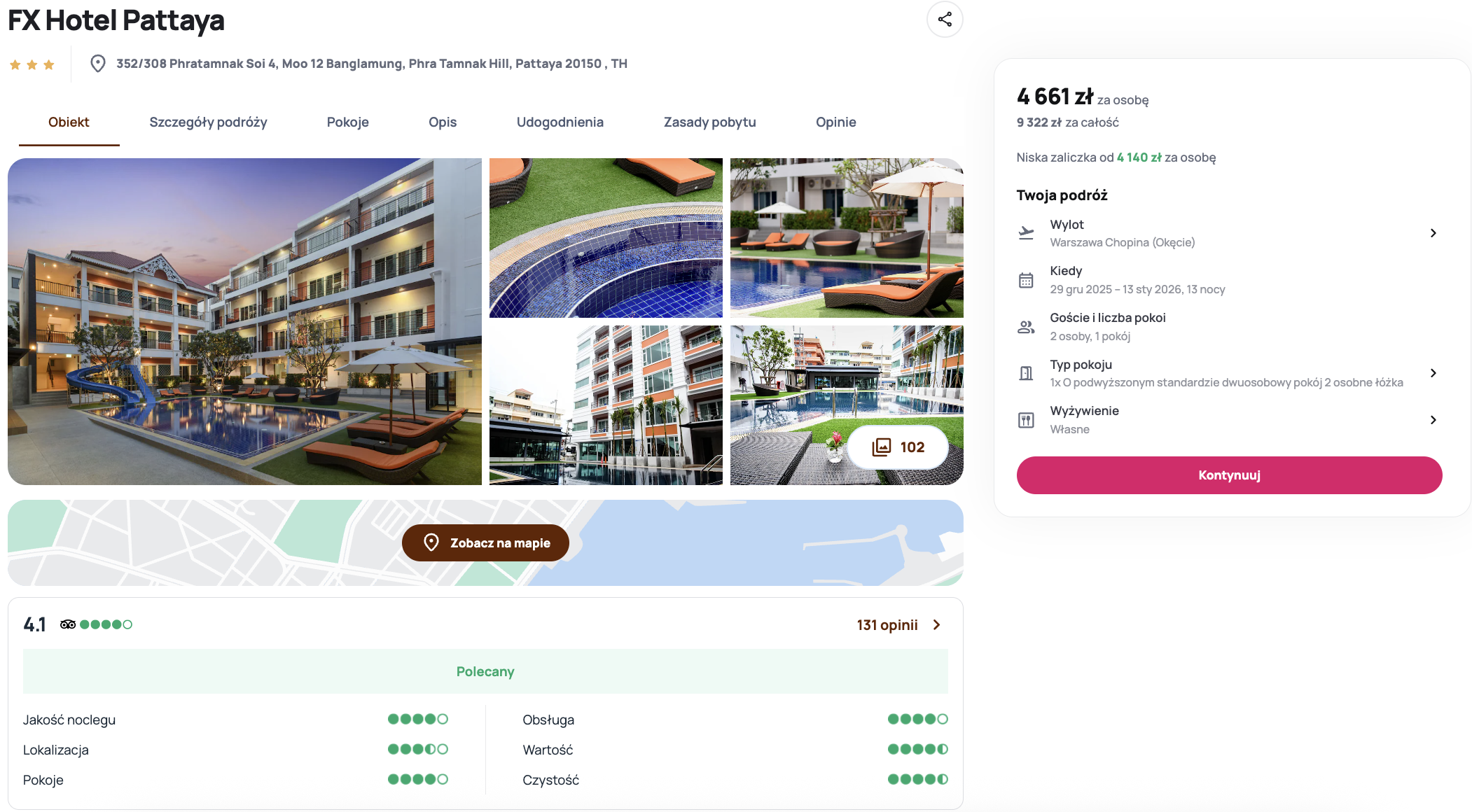Image resolution: width=1472 pixels, height=812 pixels.
Task: Open the Goście i liczba pokoi row
Action: coord(1229,327)
